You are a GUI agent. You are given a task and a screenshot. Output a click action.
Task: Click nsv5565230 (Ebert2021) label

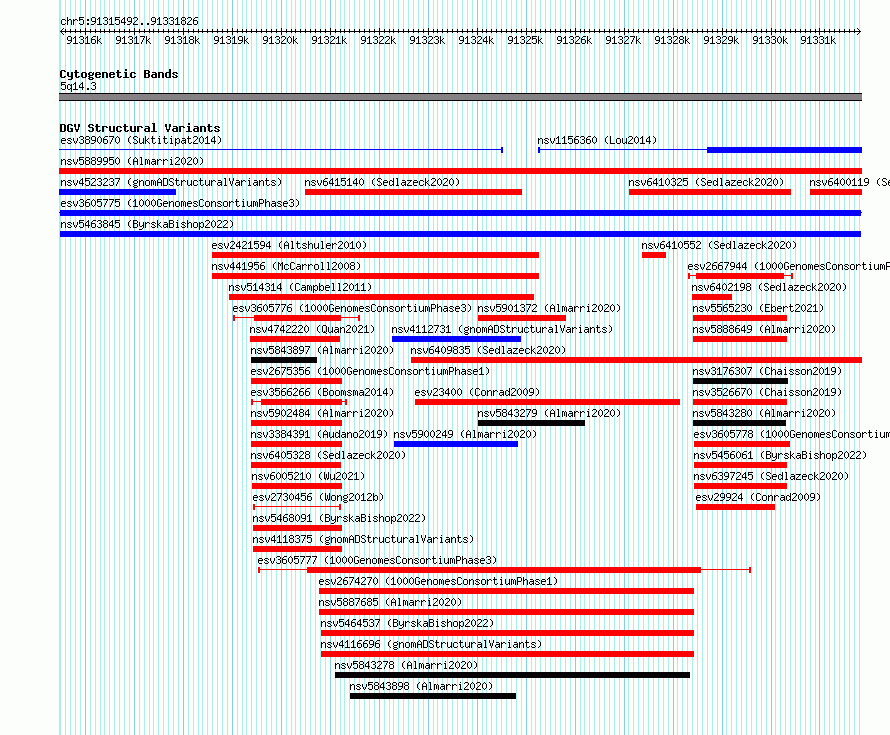click(x=758, y=308)
